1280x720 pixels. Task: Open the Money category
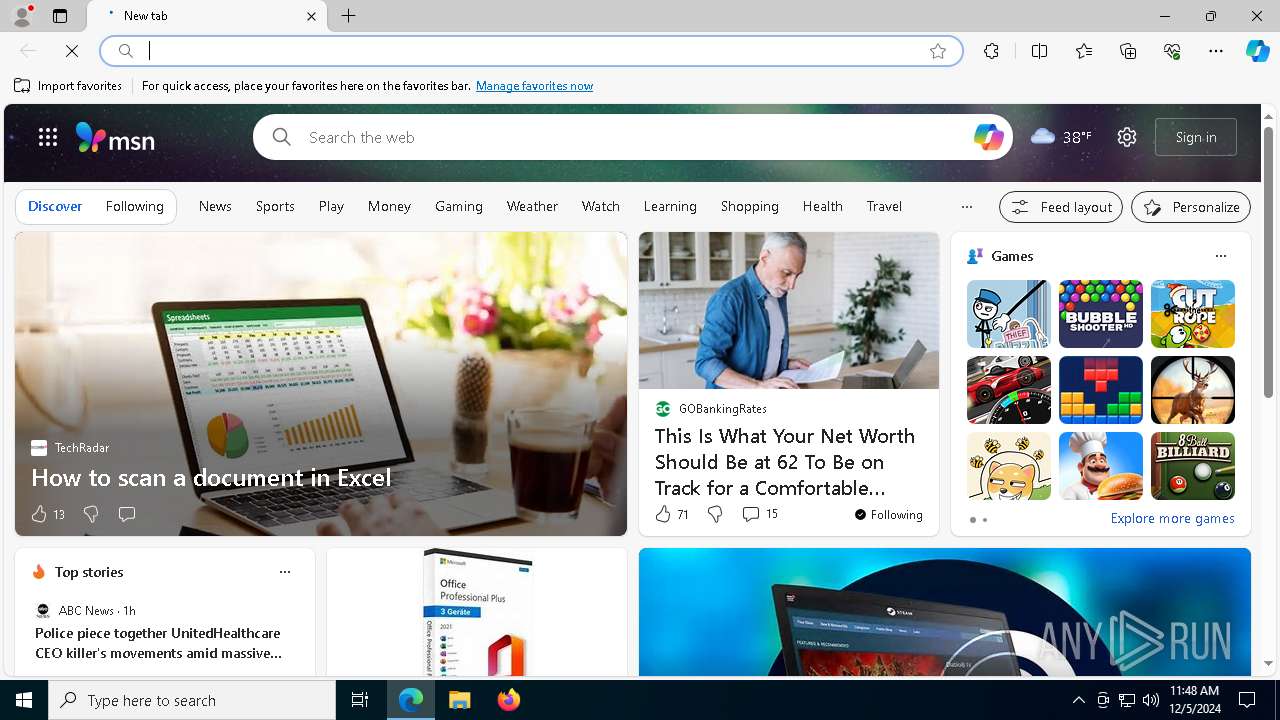tap(389, 206)
